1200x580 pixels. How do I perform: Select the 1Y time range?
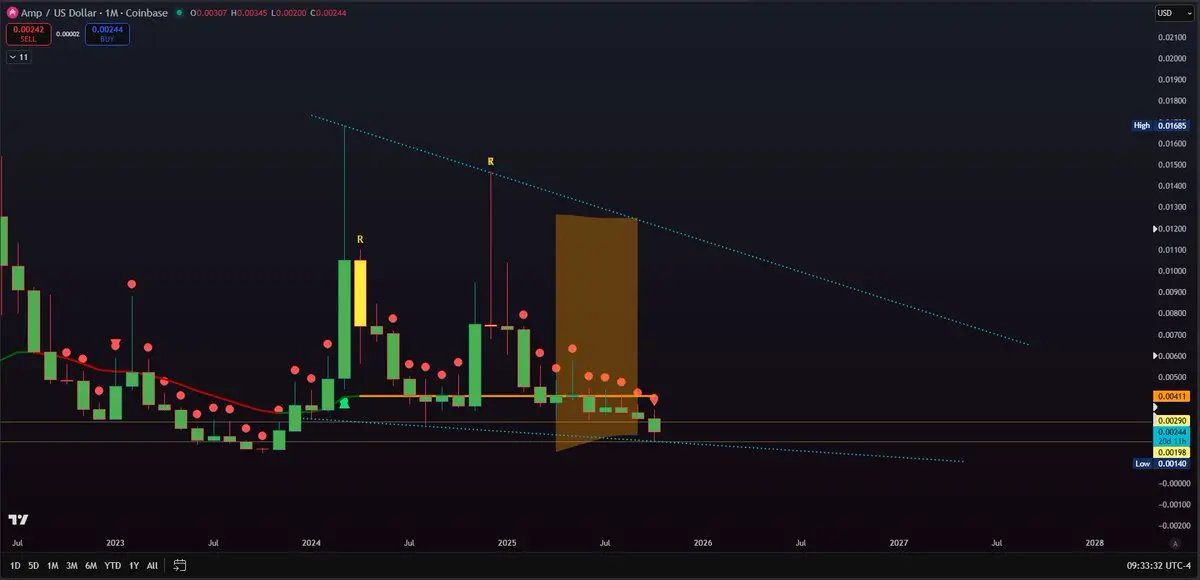pyautogui.click(x=134, y=565)
